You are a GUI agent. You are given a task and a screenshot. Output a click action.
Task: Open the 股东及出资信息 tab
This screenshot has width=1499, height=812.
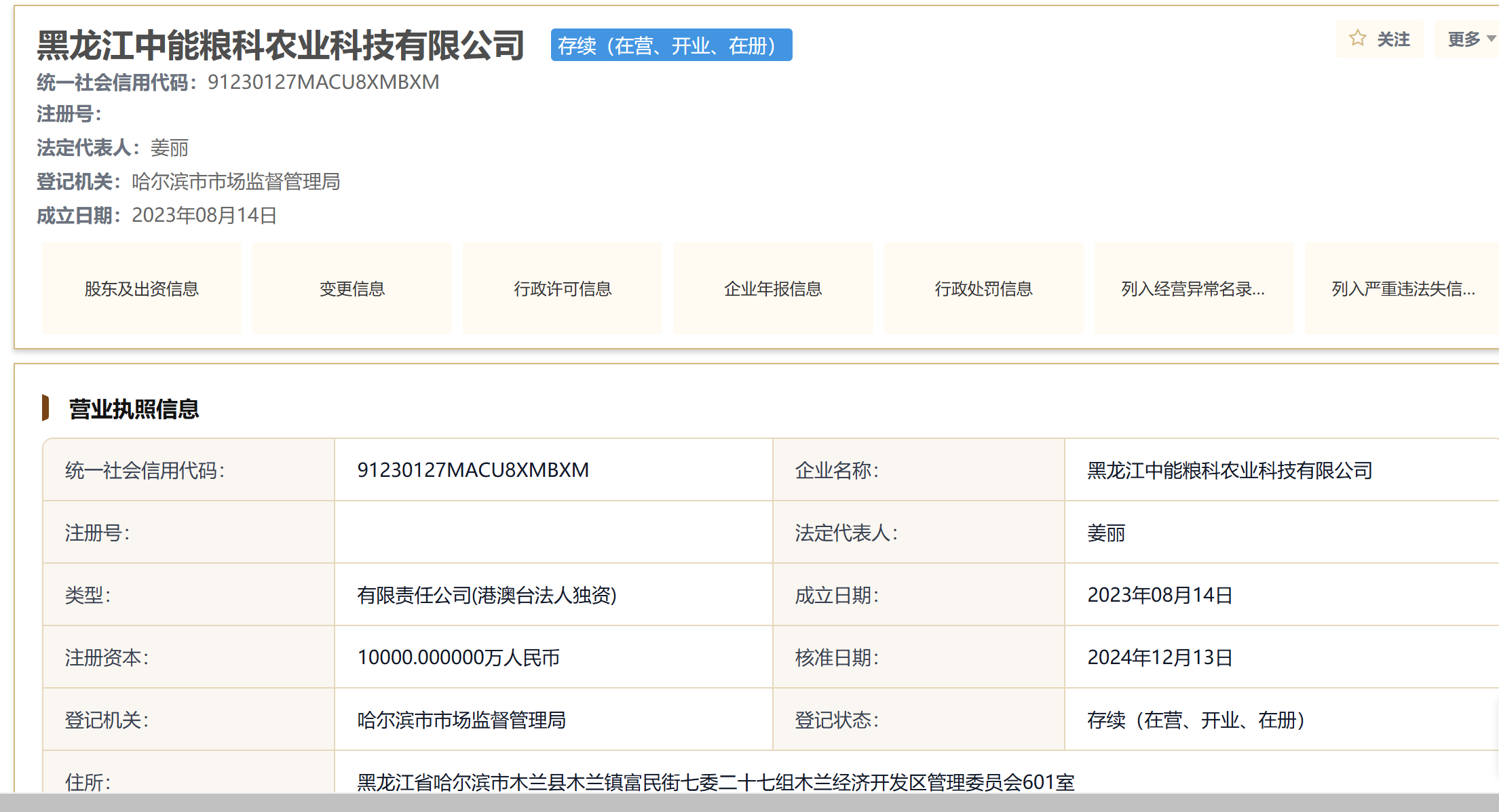coord(141,289)
